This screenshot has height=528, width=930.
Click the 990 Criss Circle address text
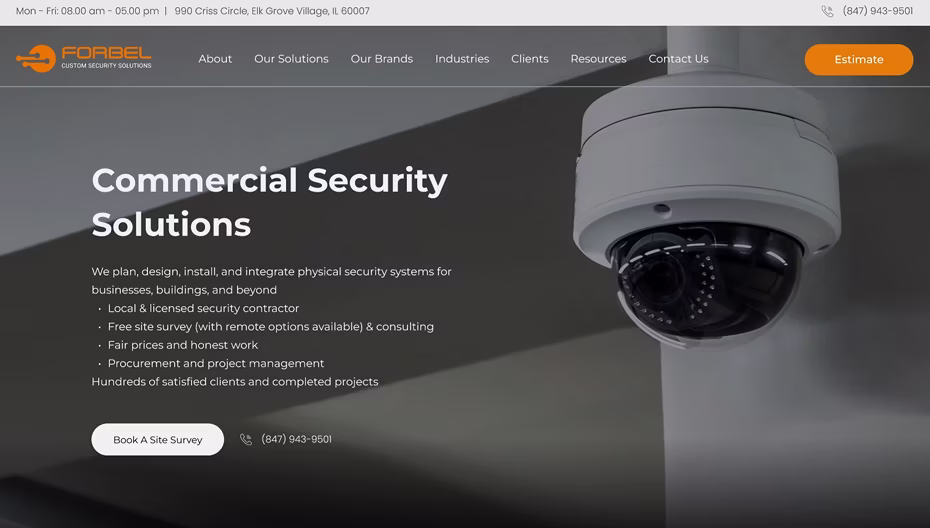[x=272, y=11]
